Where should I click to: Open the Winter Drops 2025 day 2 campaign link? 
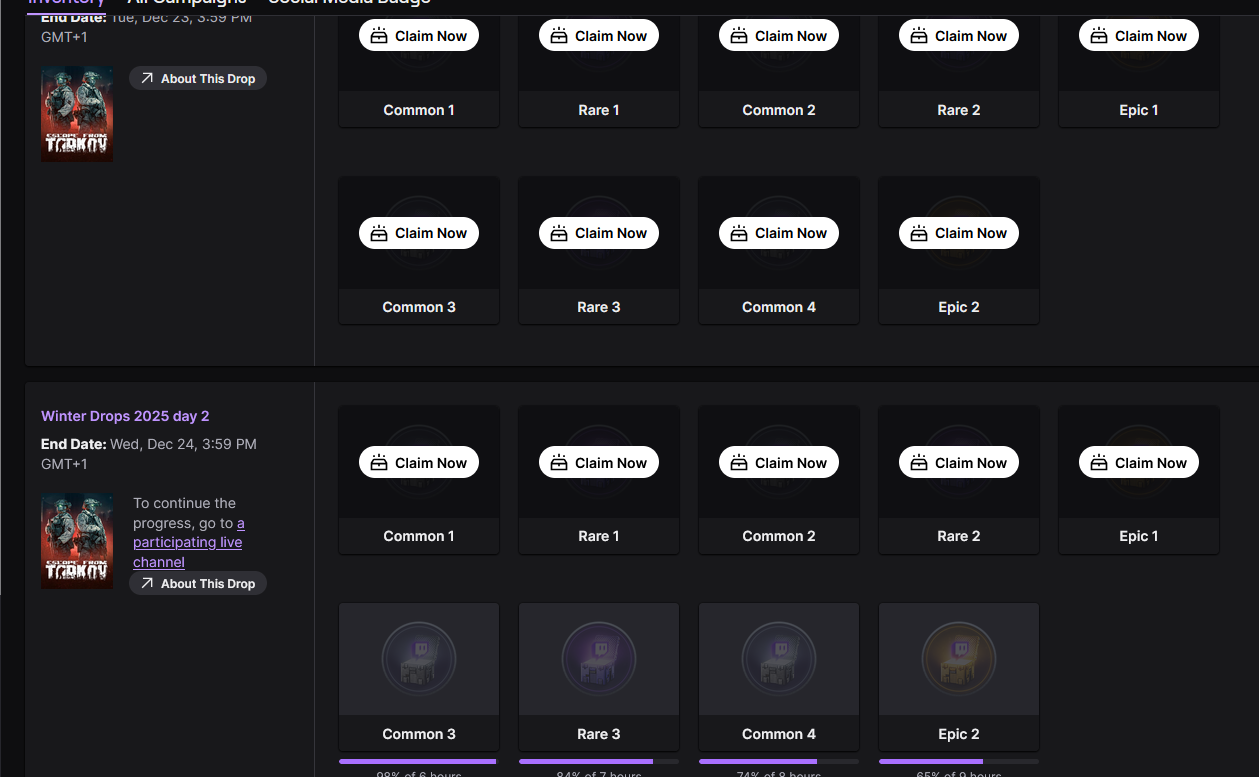(x=125, y=416)
